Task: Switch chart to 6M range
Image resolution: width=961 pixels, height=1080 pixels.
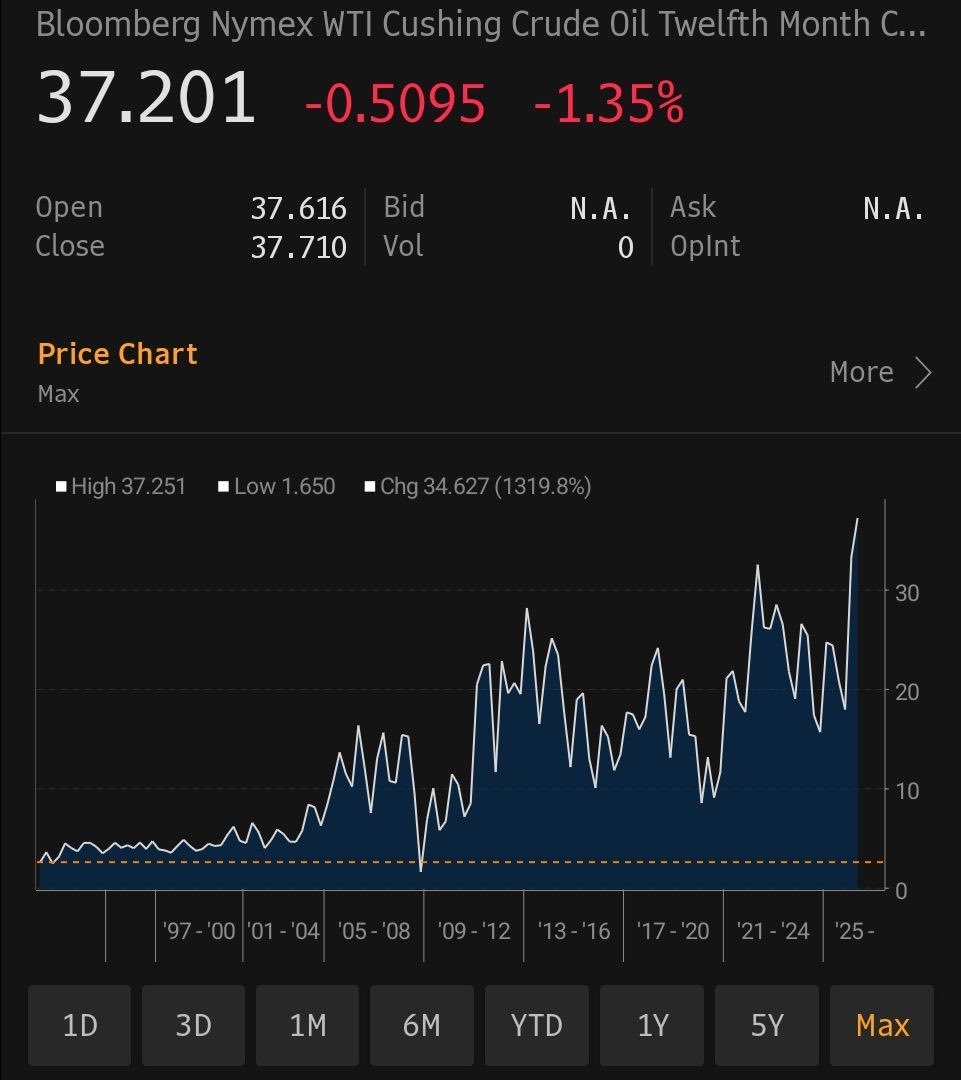Action: coord(422,1025)
